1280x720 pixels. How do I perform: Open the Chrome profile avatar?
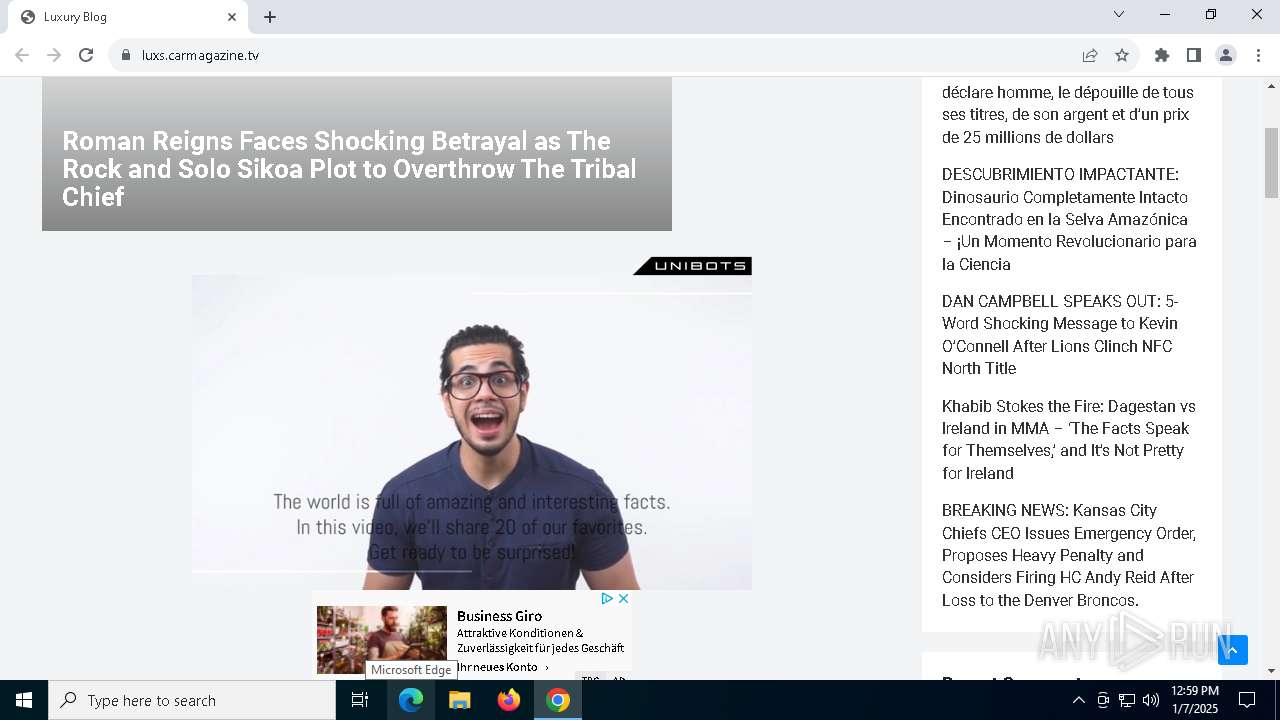1226,55
